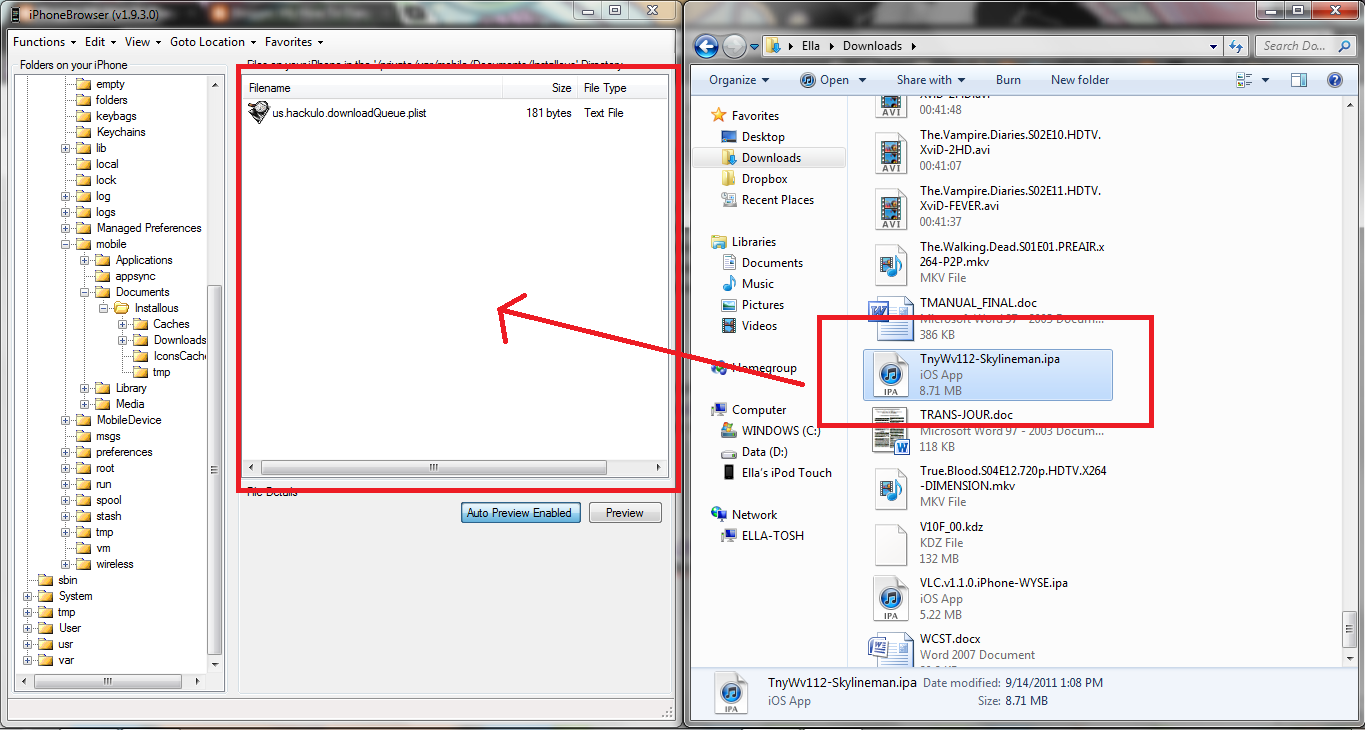The image size is (1365, 730).
Task: Click the plist file's icon in the file list
Action: [258, 112]
